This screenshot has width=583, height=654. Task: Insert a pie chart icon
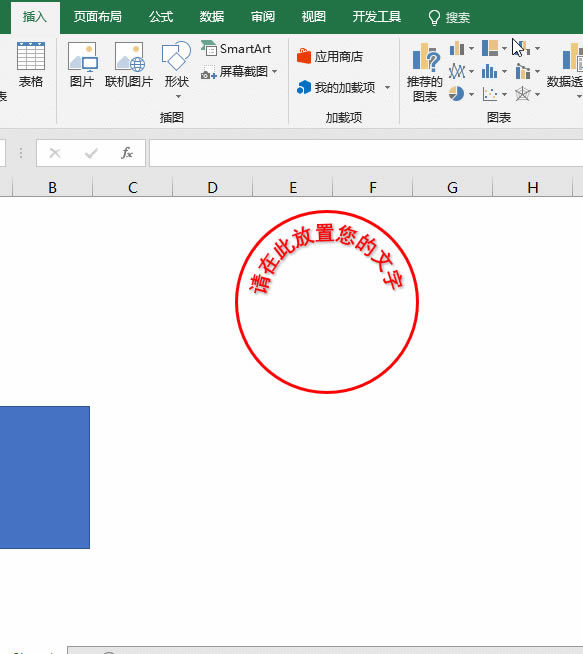(x=457, y=94)
